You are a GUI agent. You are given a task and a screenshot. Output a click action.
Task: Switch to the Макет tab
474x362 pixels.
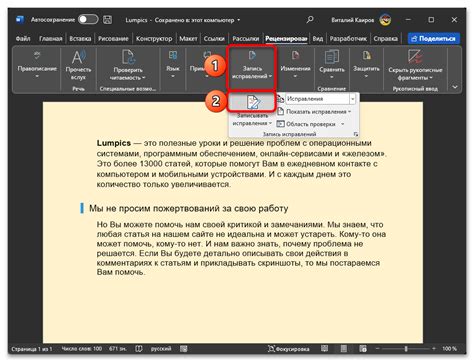188,39
